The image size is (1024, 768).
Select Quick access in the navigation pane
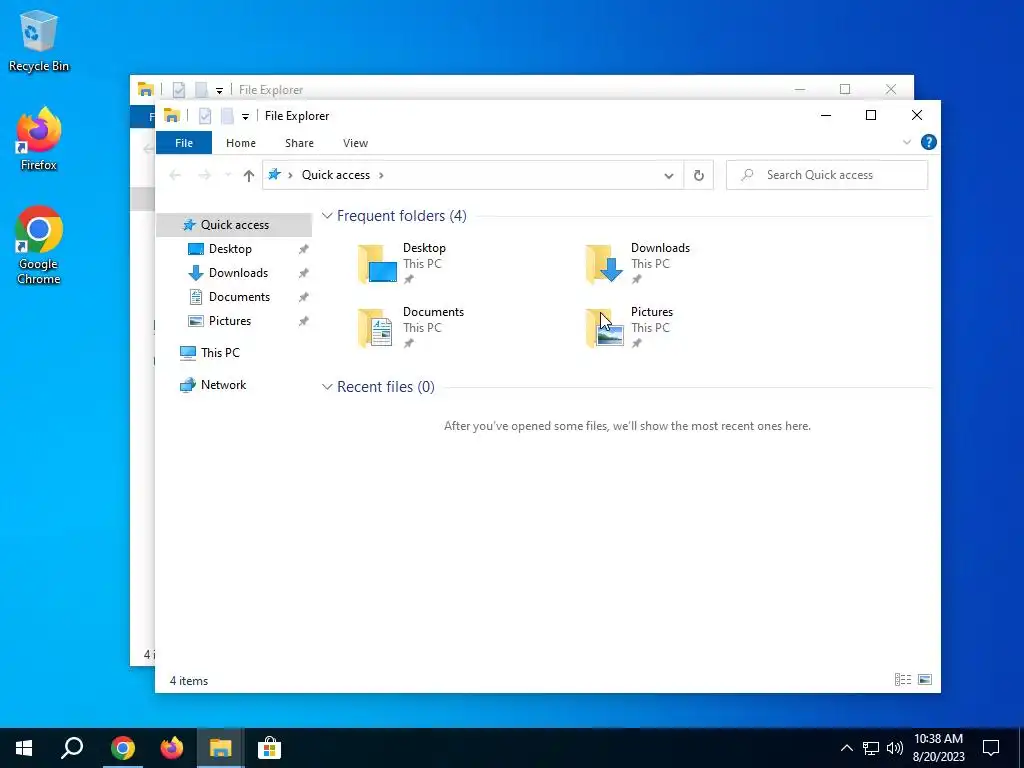pos(234,225)
